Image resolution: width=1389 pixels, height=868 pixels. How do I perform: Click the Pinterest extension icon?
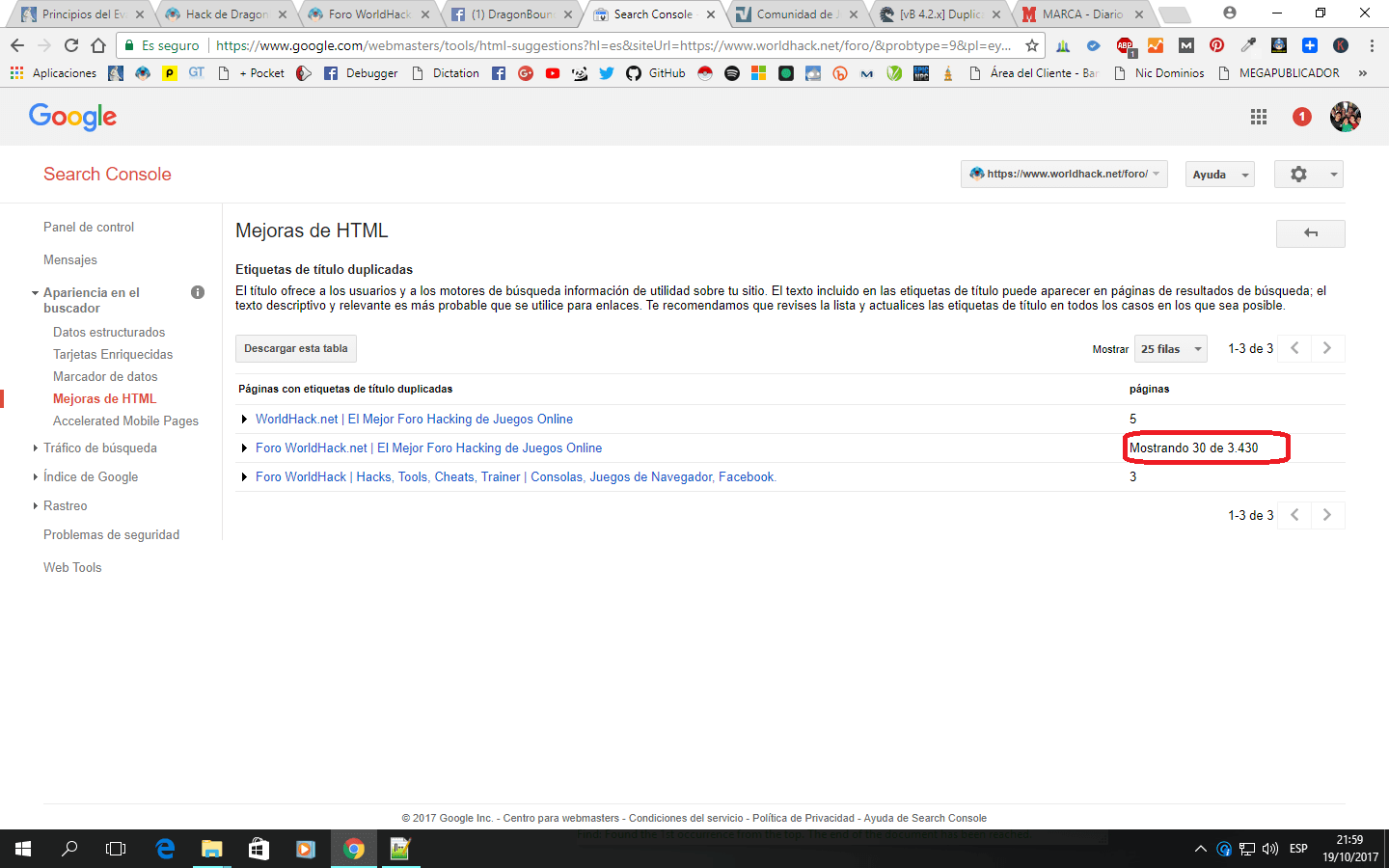coord(1217,45)
